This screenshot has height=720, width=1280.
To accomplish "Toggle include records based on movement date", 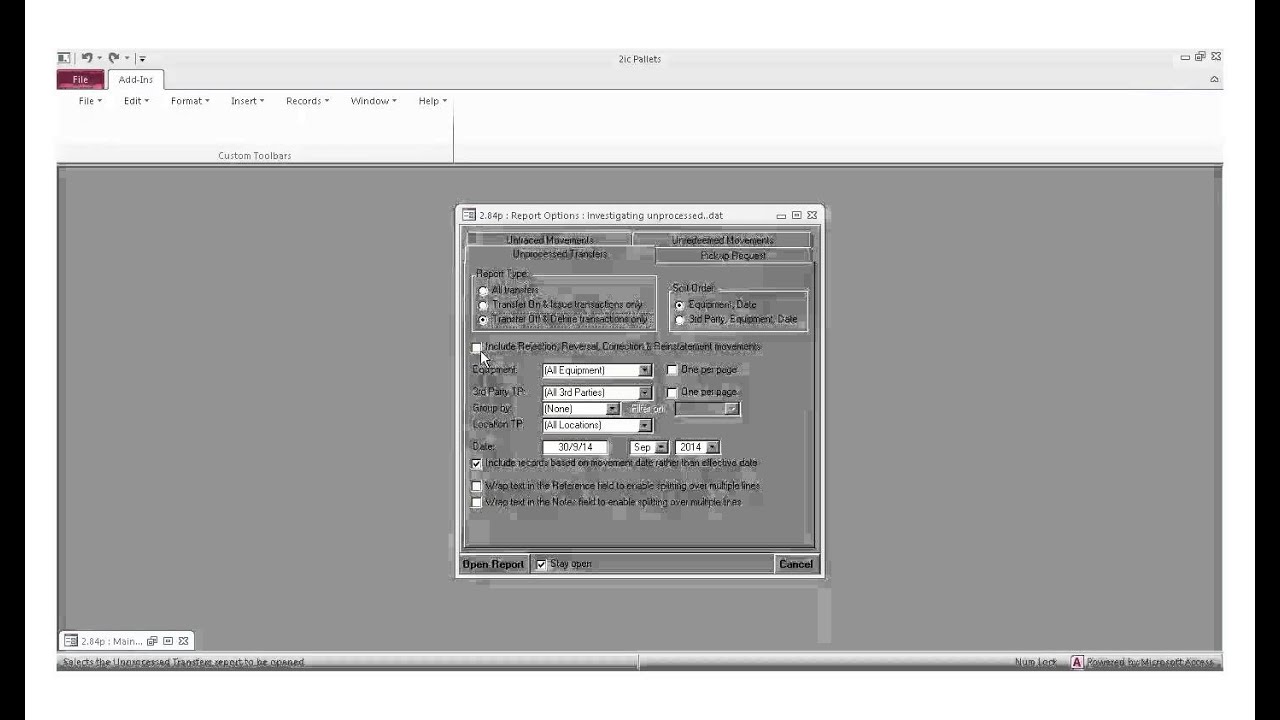I will [x=476, y=464].
